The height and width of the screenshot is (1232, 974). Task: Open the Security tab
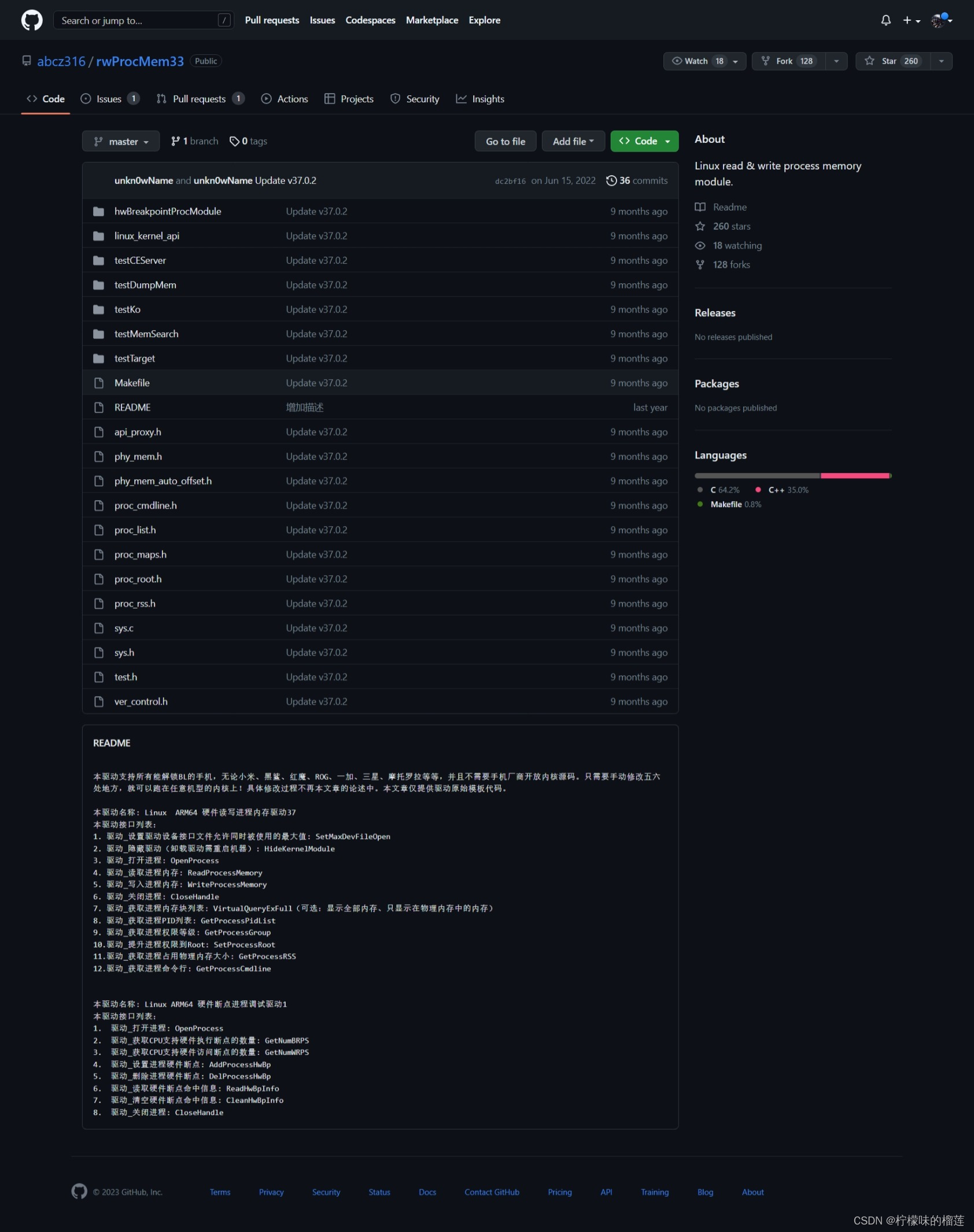[x=415, y=99]
